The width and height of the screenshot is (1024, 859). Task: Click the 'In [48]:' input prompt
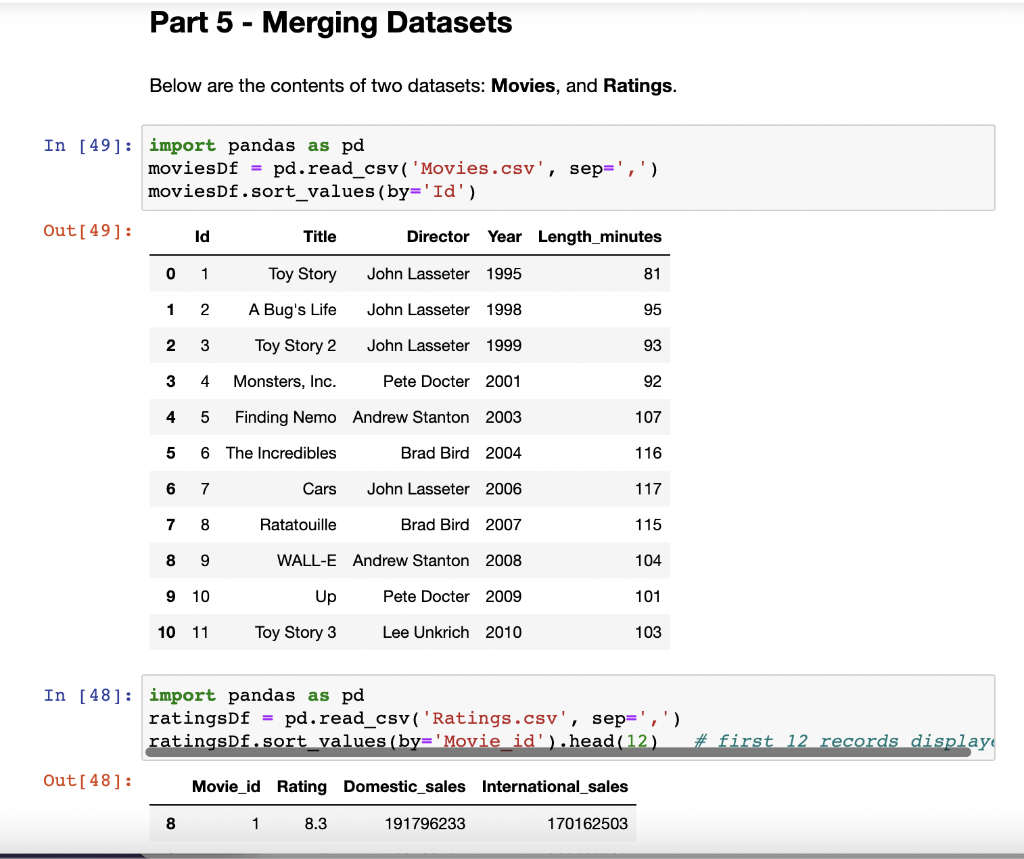88,695
